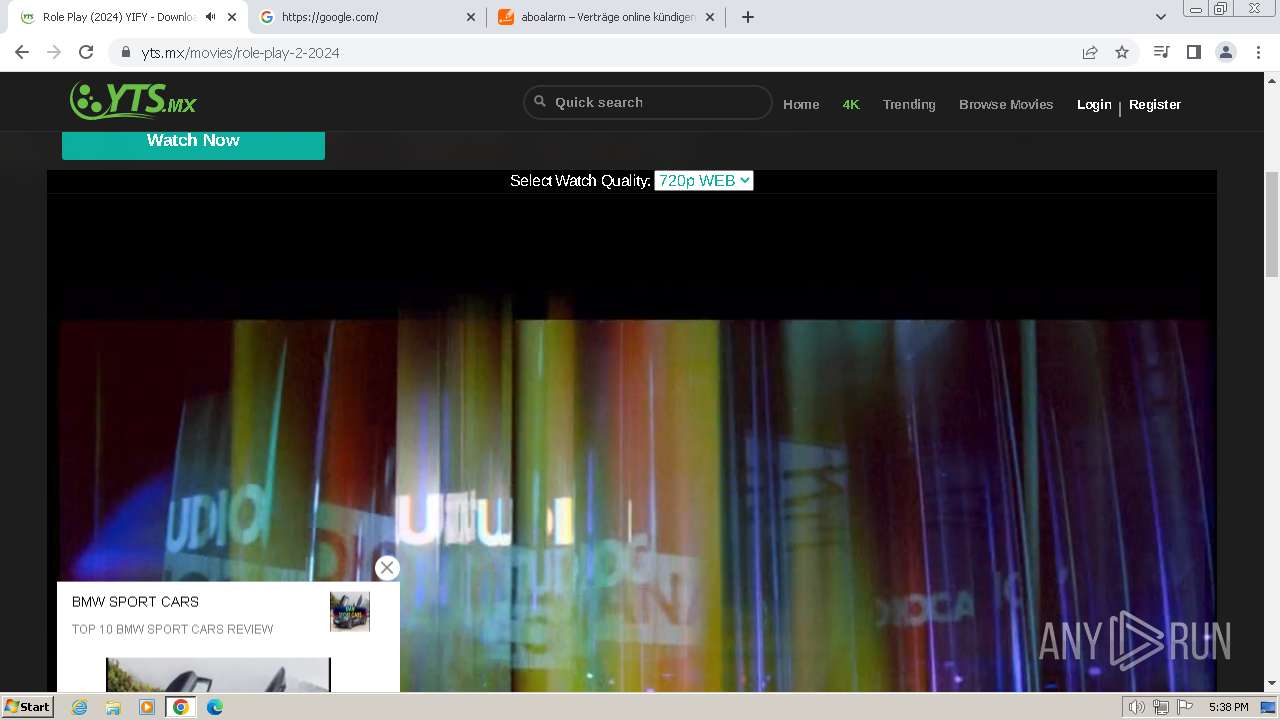Open Windows Media Player from taskbar
Viewport: 1280px width, 720px height.
click(x=147, y=707)
